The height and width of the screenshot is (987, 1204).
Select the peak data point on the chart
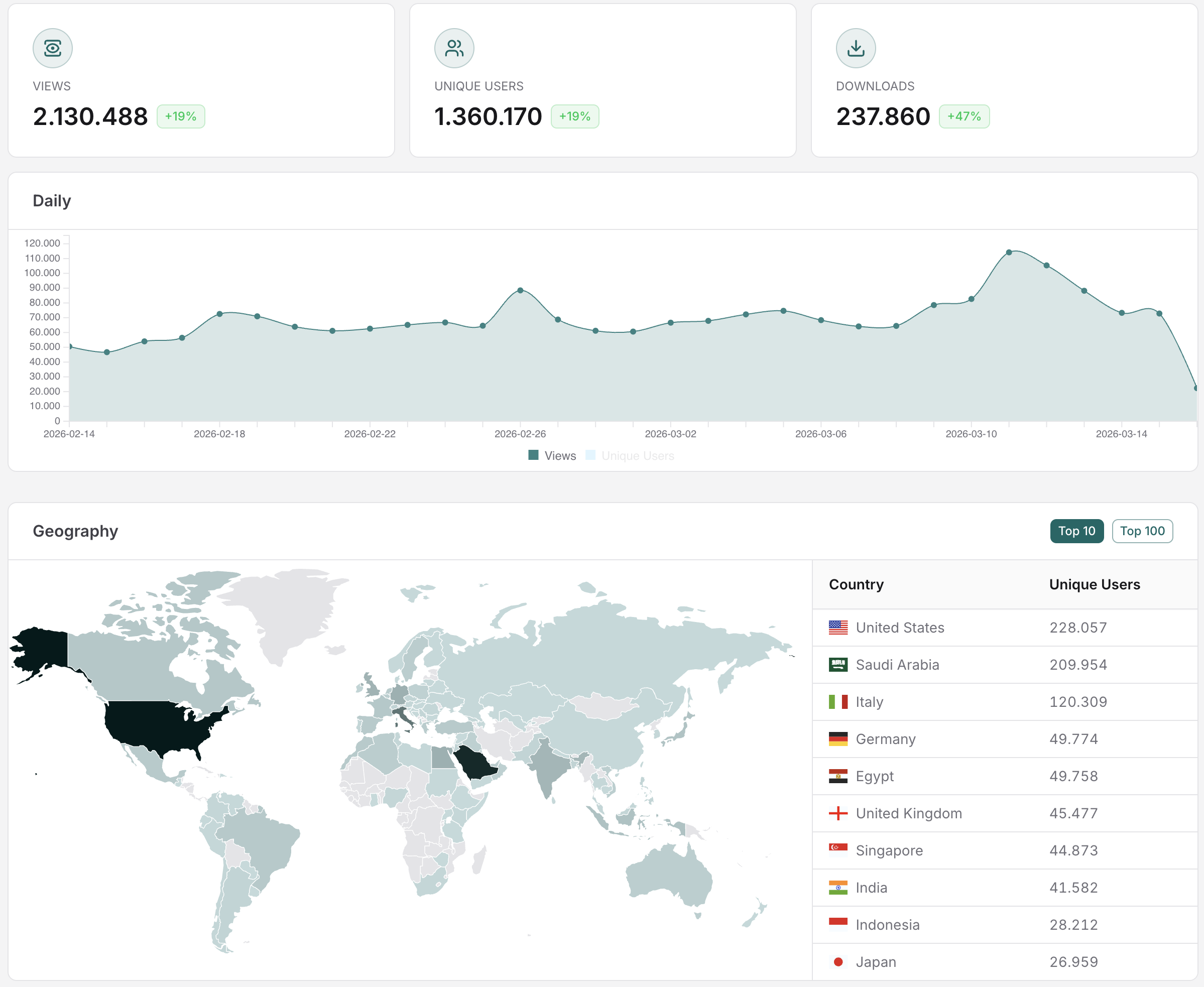point(1009,253)
